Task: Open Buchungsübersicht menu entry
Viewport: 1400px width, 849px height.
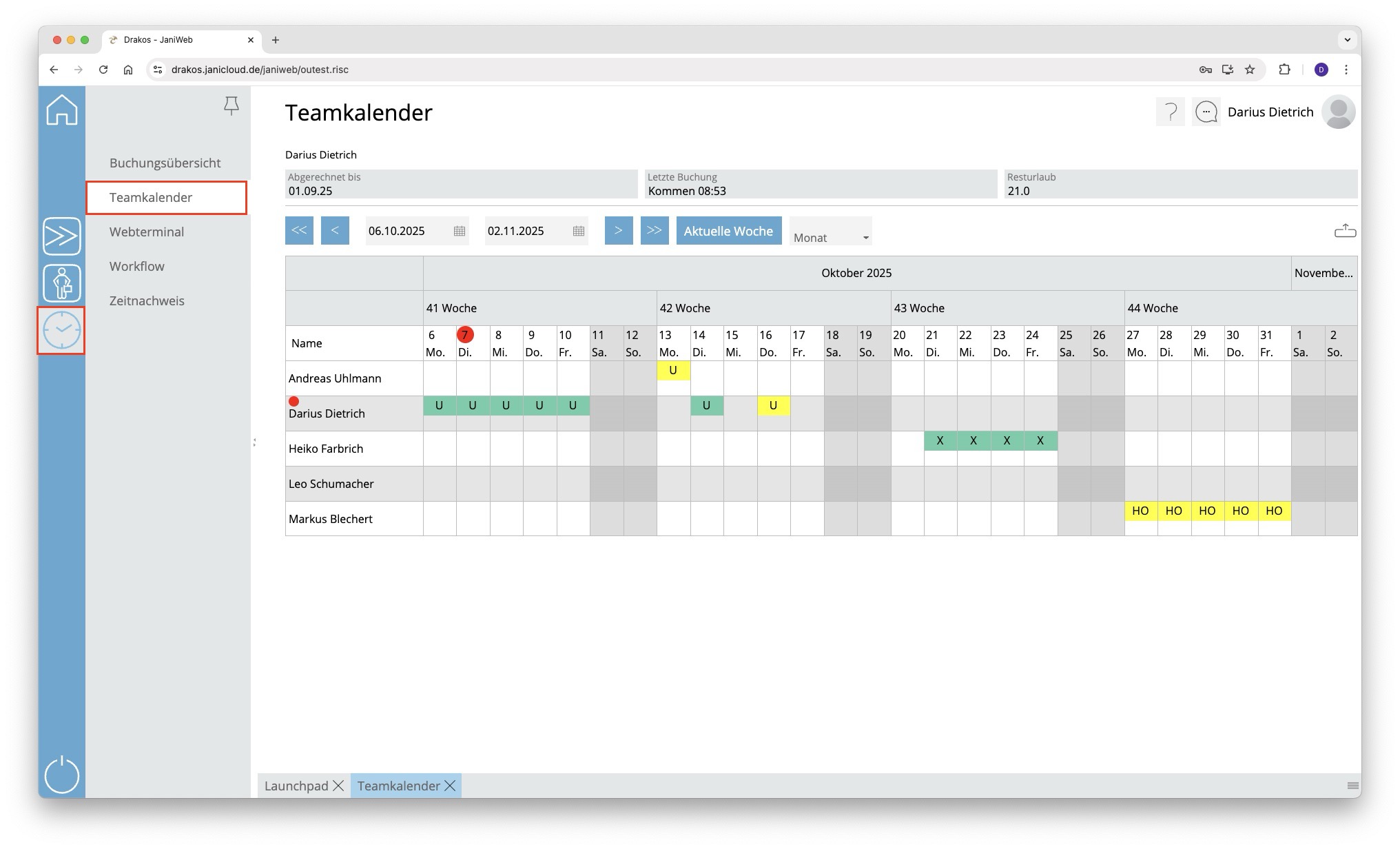Action: coord(165,163)
